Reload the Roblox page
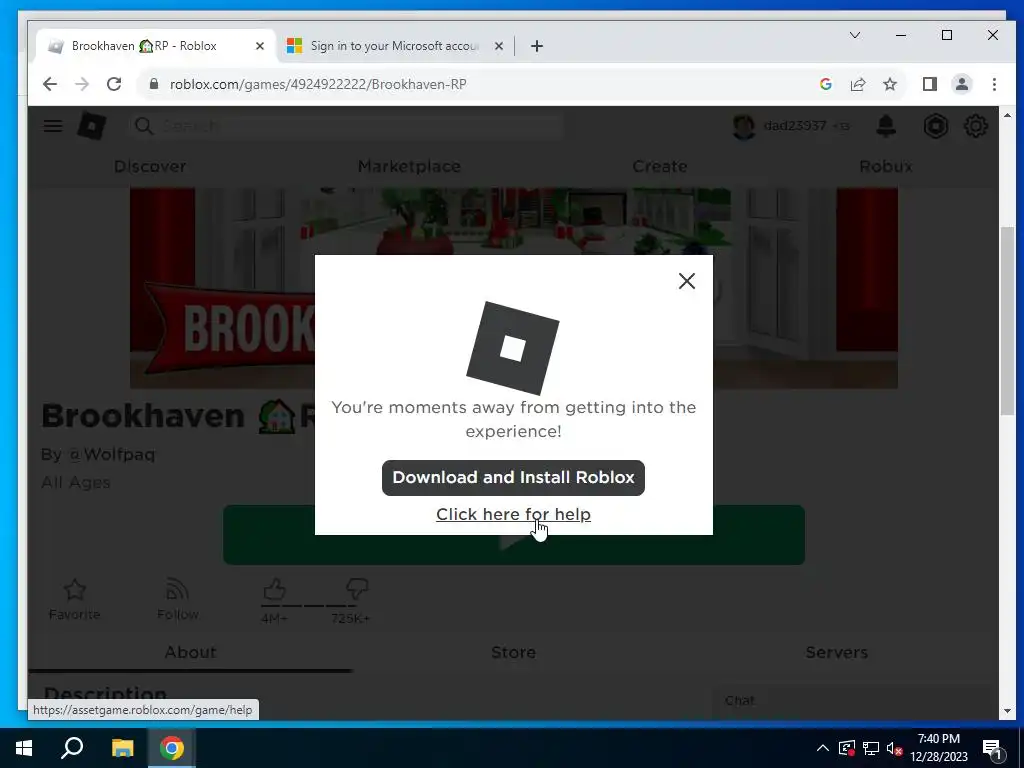This screenshot has height=768, width=1024. [x=114, y=84]
